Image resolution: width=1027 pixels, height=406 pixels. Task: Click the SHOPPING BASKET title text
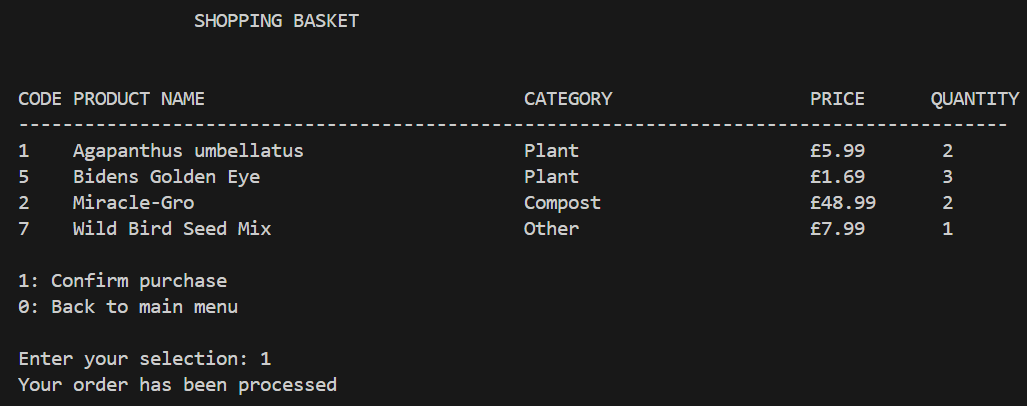(x=276, y=21)
